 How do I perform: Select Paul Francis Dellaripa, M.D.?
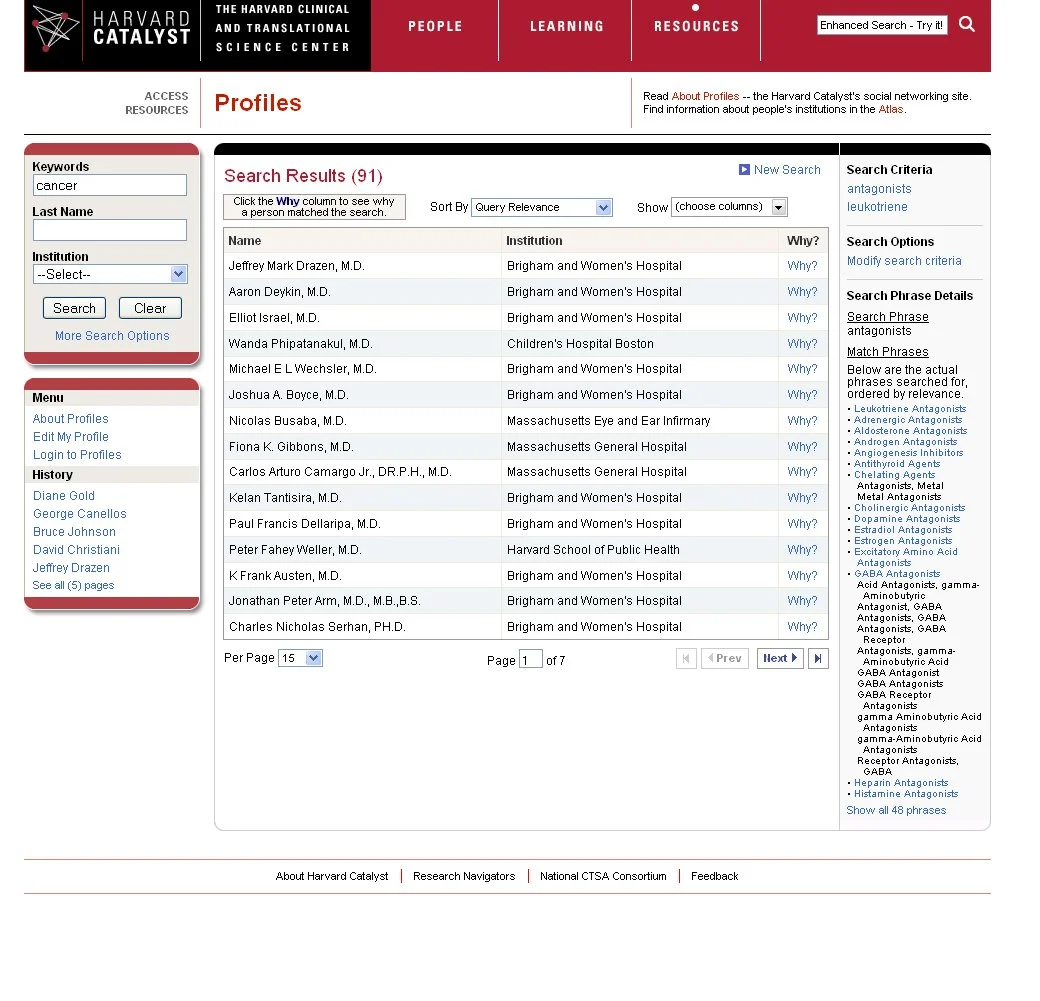[304, 524]
